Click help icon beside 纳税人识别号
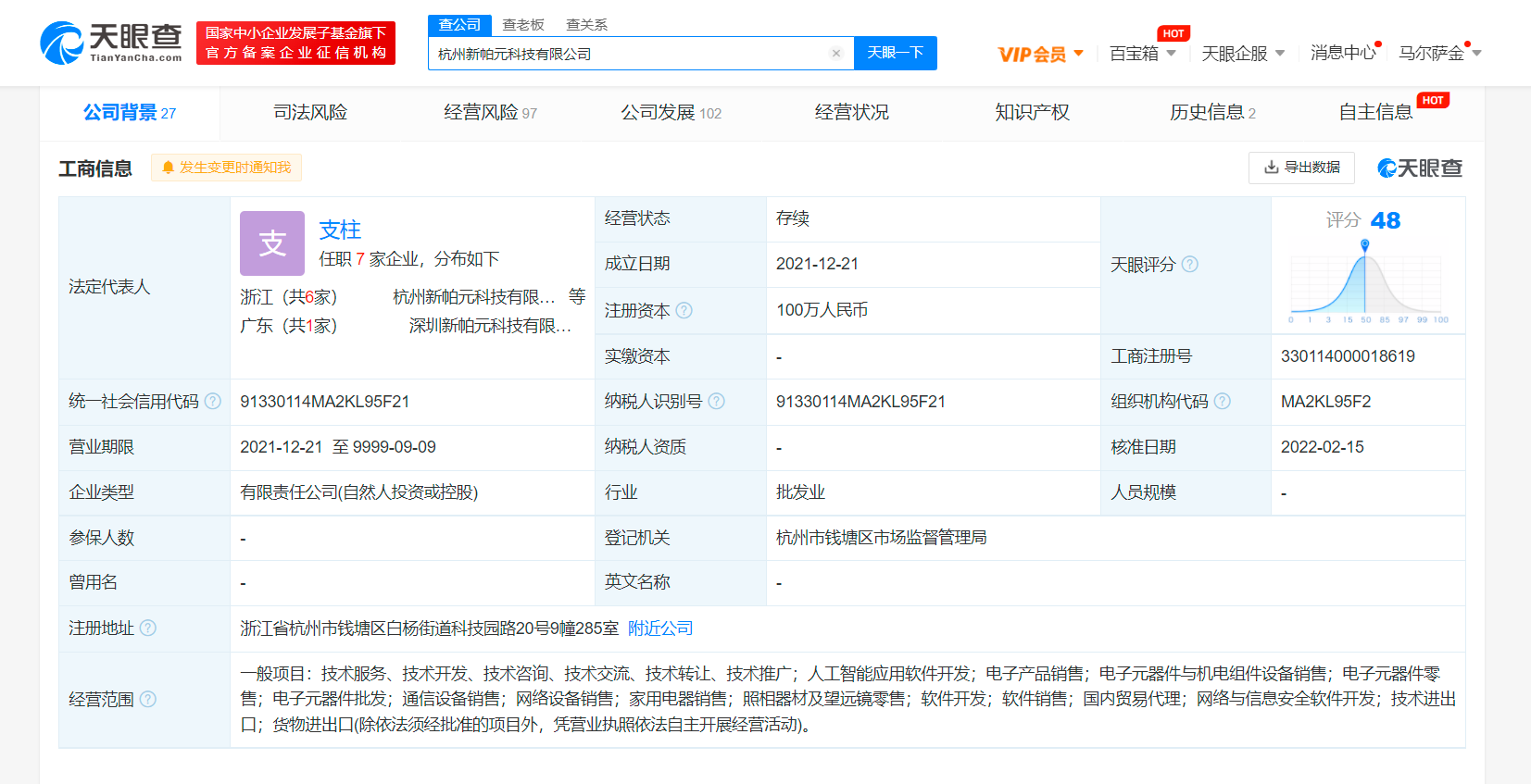Image resolution: width=1531 pixels, height=784 pixels. 716,402
